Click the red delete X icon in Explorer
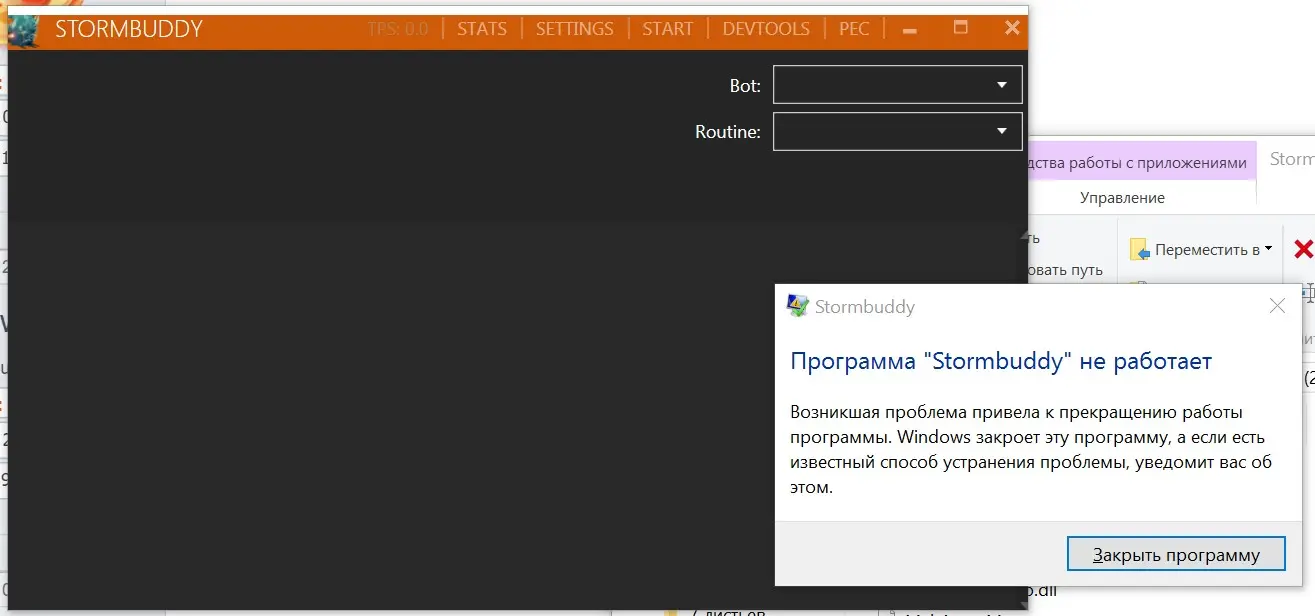The height and width of the screenshot is (616, 1315). (1303, 249)
